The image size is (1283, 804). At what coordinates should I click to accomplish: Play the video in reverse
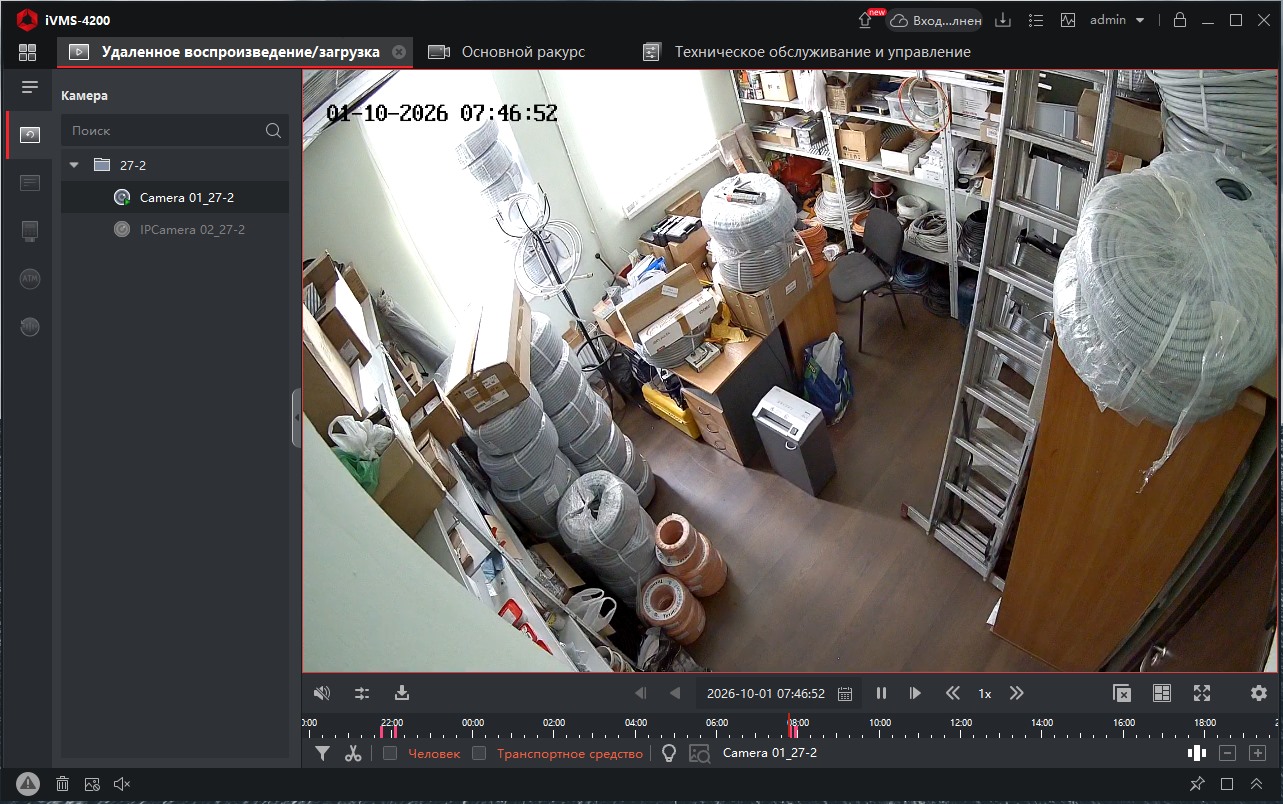click(675, 693)
